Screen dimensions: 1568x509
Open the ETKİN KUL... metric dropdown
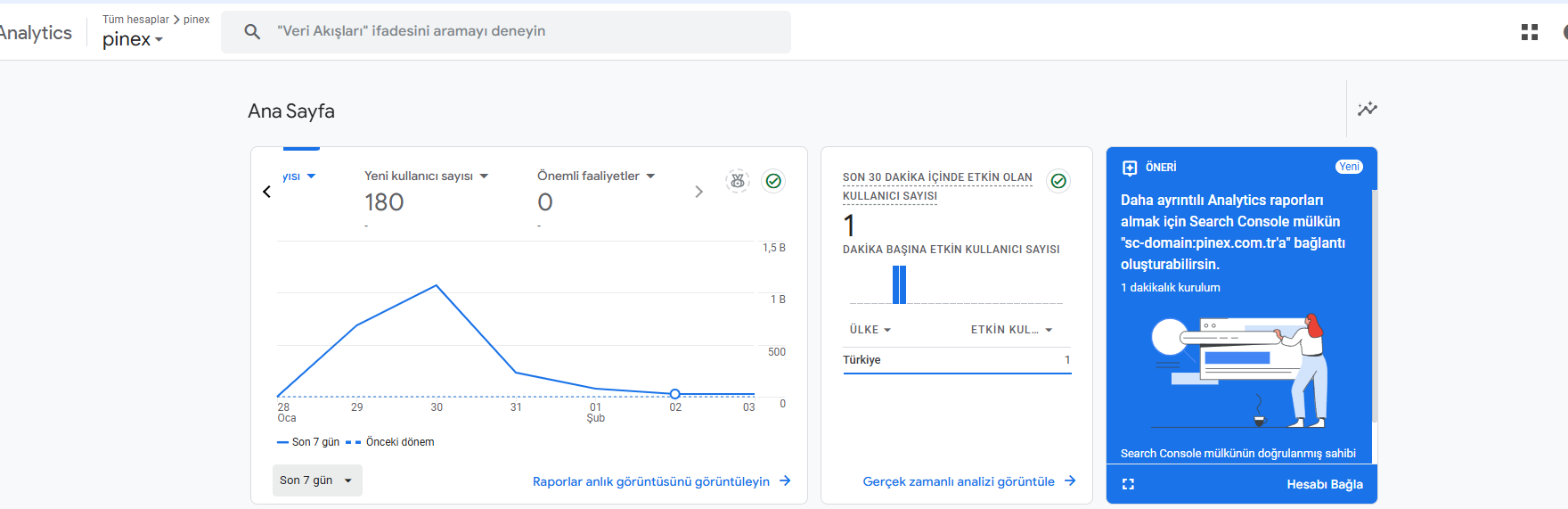pos(1012,330)
